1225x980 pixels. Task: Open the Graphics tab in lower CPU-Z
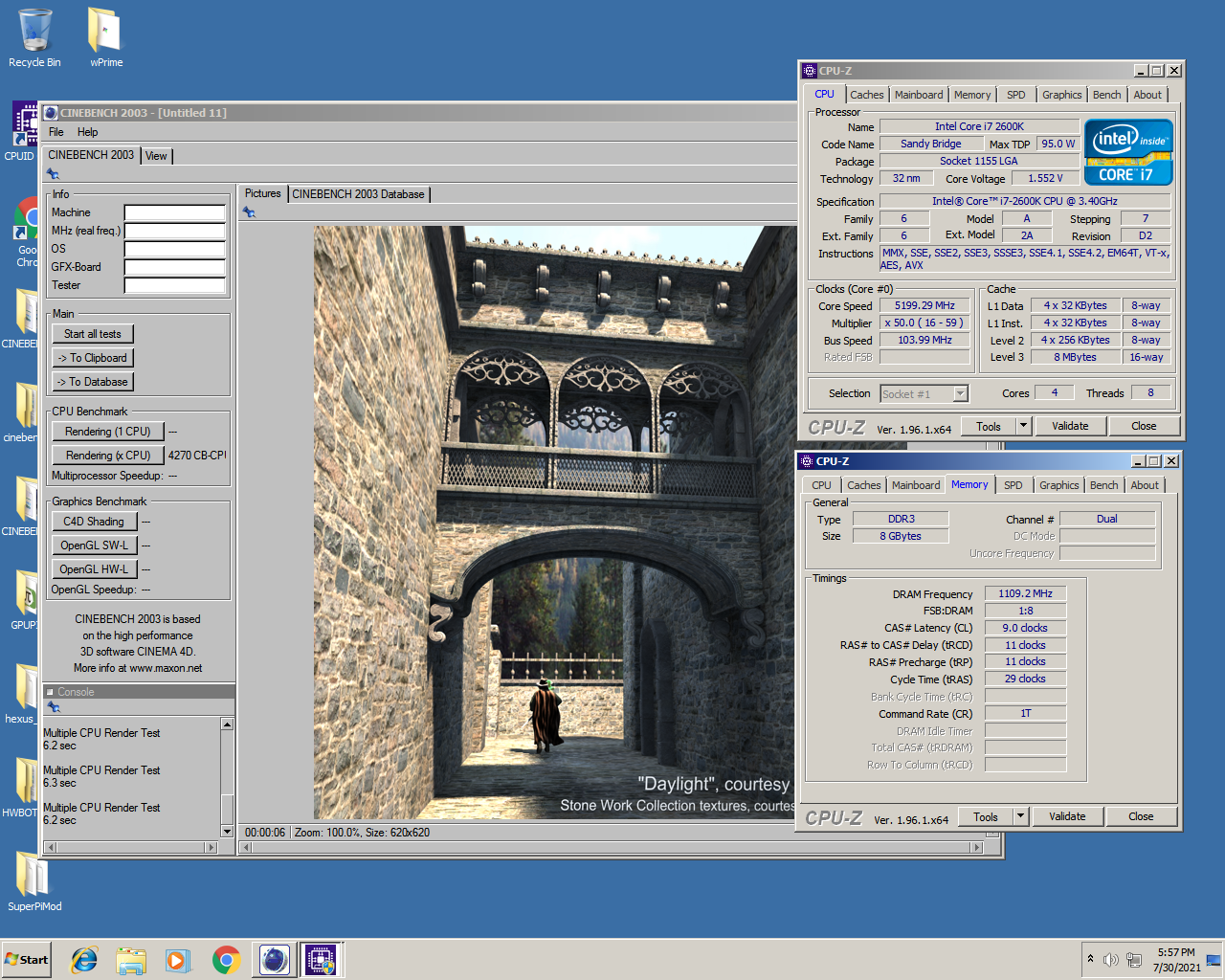click(1058, 485)
